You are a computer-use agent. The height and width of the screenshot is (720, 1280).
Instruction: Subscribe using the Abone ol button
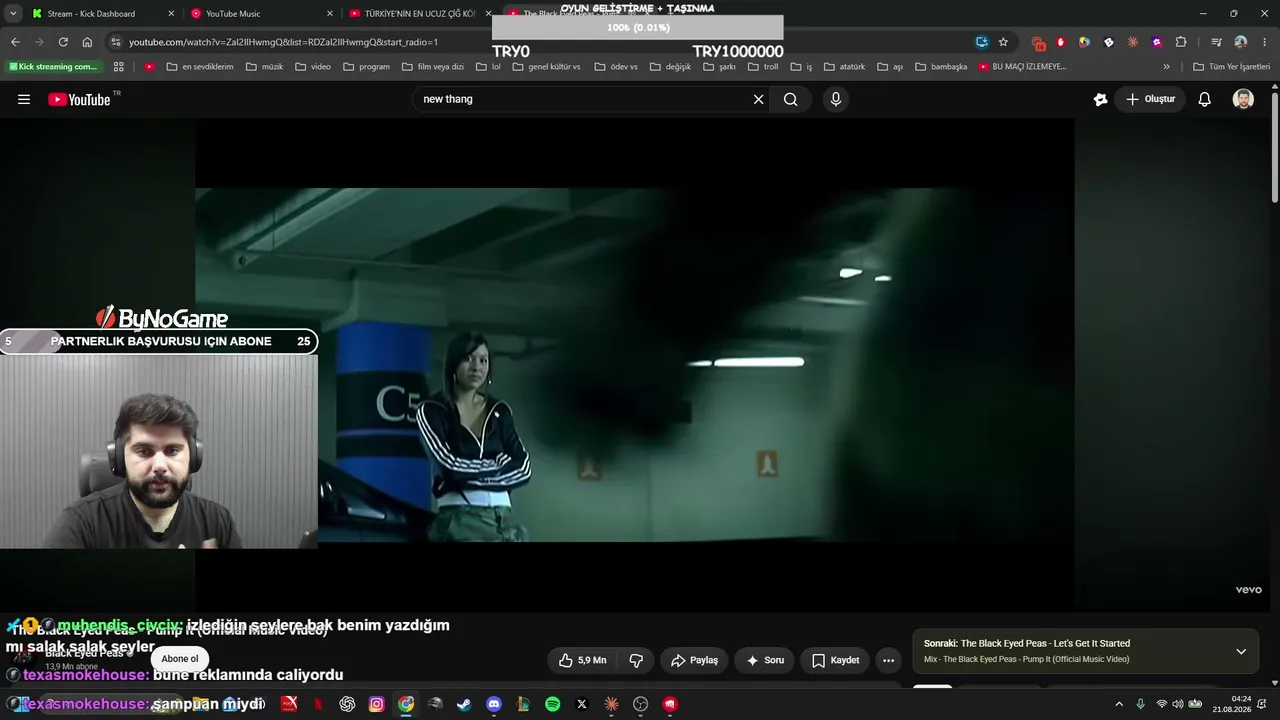click(180, 658)
